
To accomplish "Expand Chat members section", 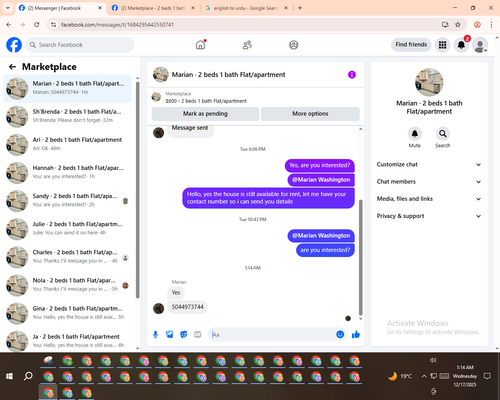I will (x=429, y=182).
